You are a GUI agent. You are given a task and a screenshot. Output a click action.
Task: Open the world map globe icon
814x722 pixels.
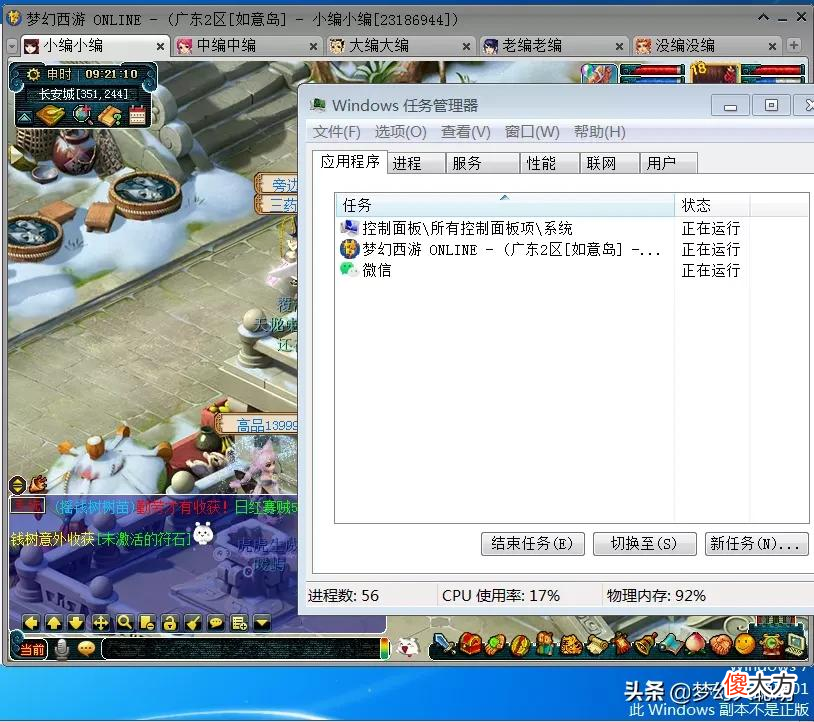(x=83, y=114)
